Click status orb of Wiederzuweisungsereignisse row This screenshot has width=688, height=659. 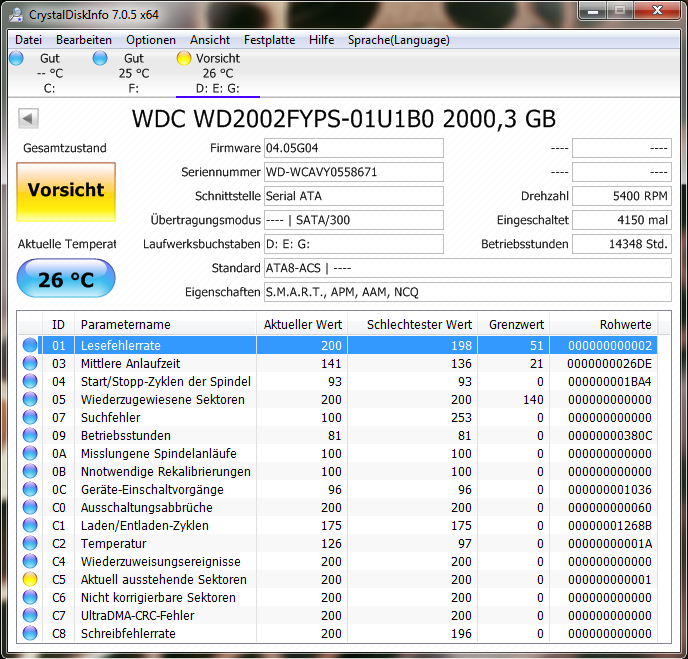30,561
